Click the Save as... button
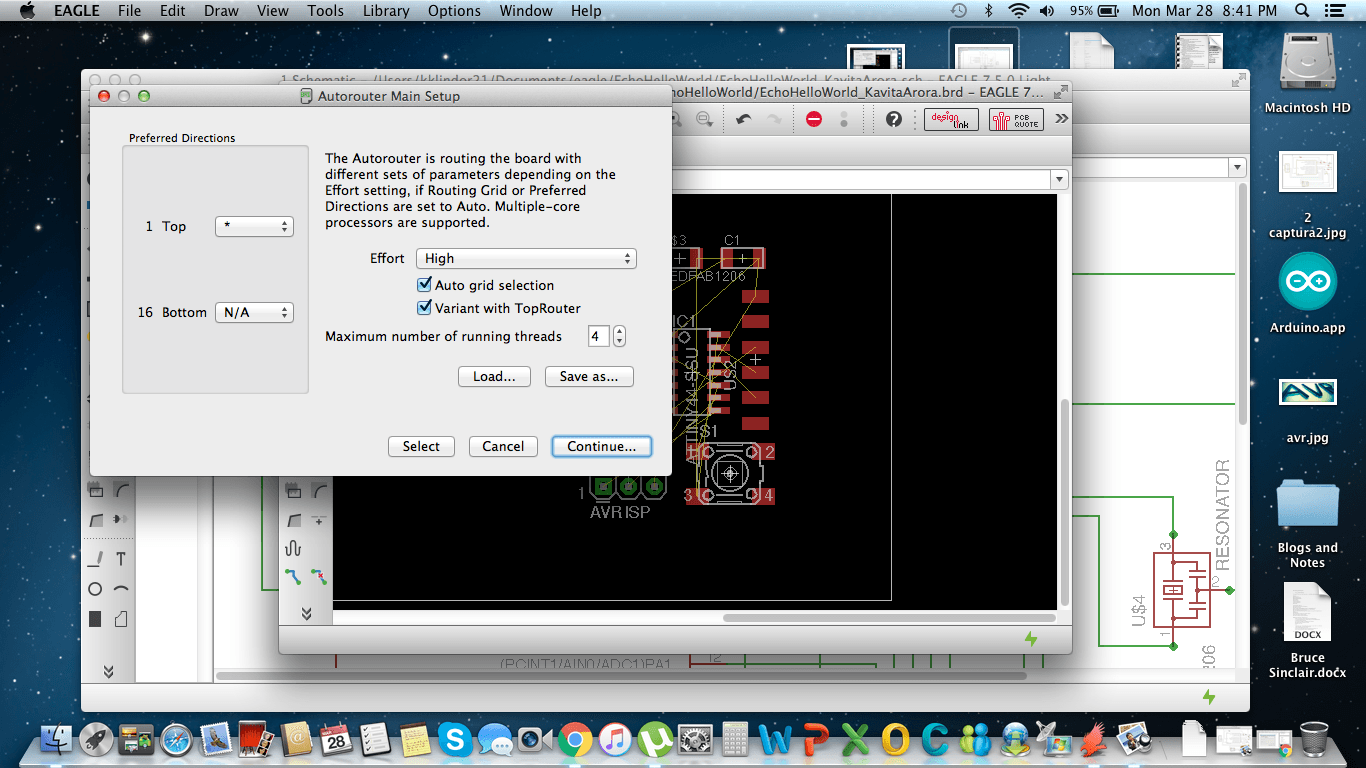Screen dimensions: 1366x768 coord(589,376)
